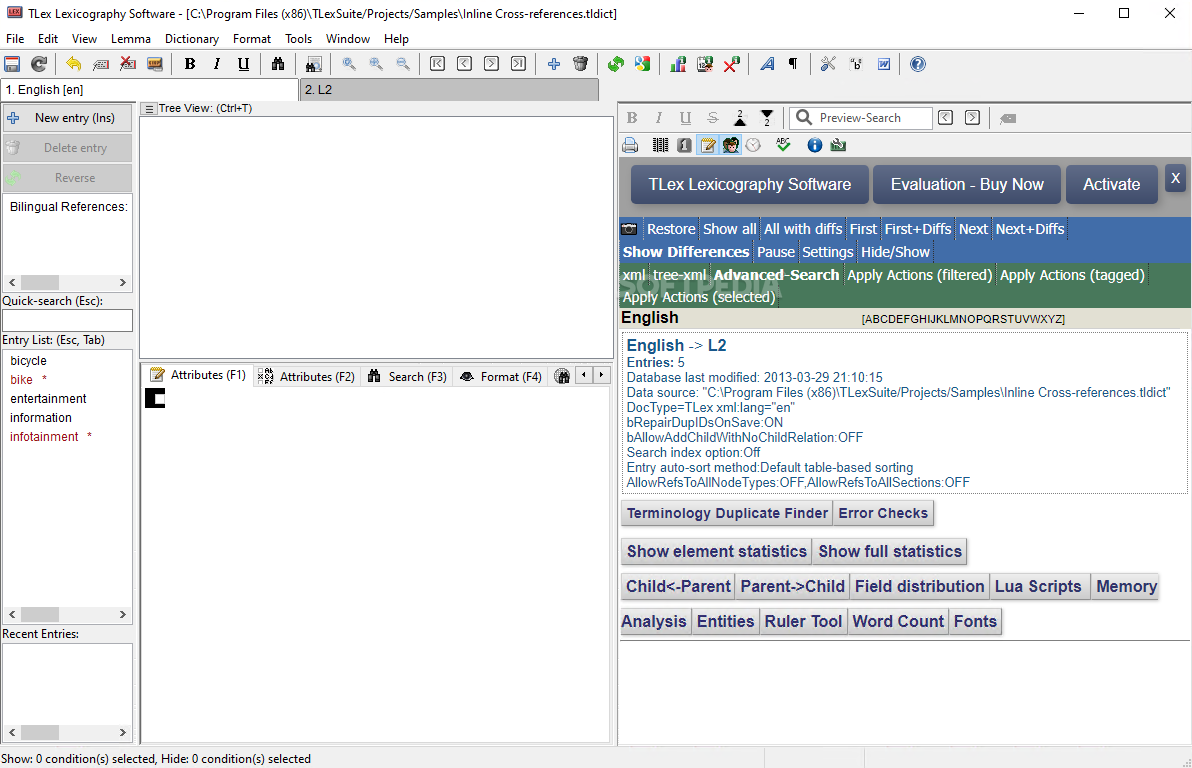The width and height of the screenshot is (1192, 768).
Task: Click in the Quick-search input box
Action: point(68,320)
